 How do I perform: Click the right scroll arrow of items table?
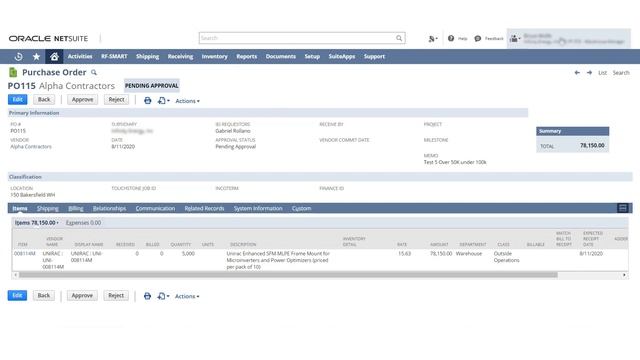624,275
